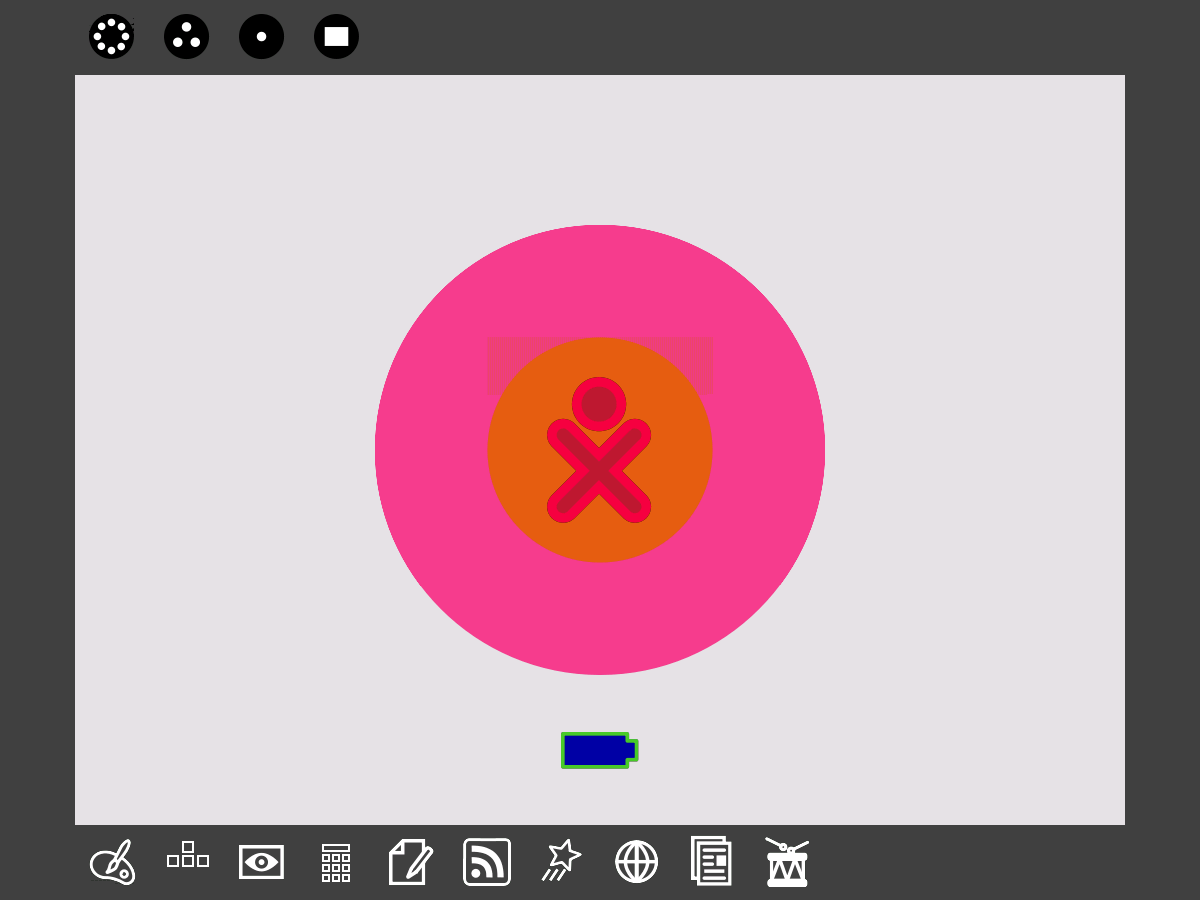Image resolution: width=1200 pixels, height=900 pixels.
Task: Click the XO person icon in the center
Action: (x=599, y=450)
